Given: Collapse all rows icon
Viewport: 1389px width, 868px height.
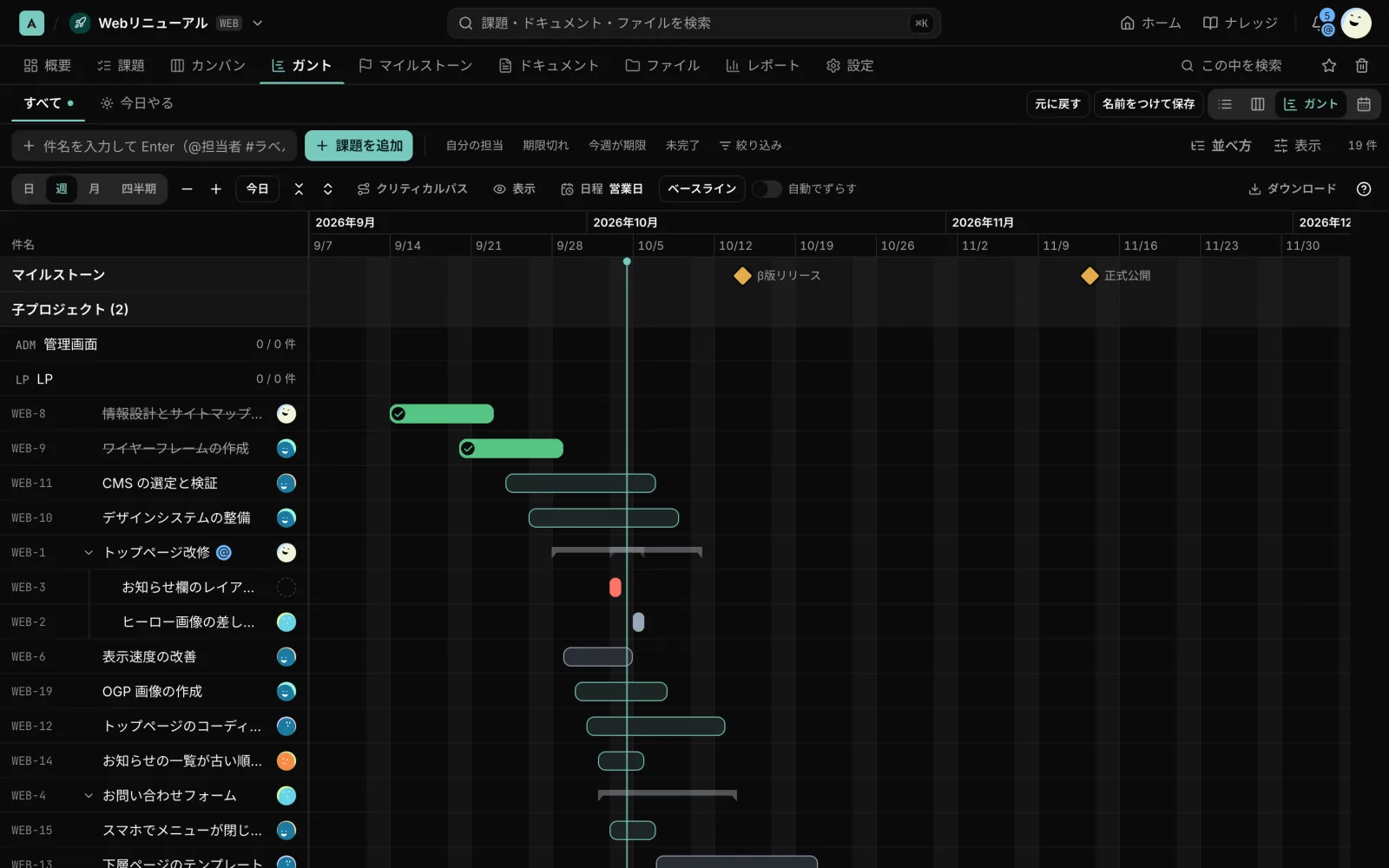Looking at the screenshot, I should click(299, 189).
